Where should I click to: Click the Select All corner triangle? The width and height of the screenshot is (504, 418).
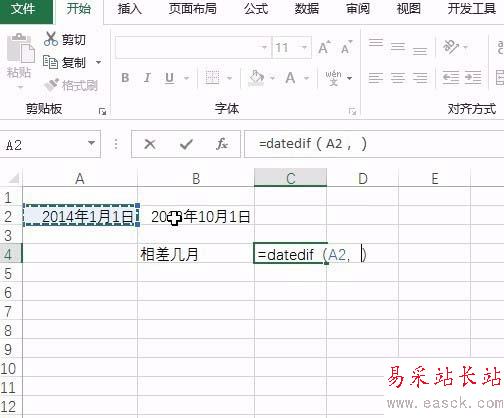[13, 179]
